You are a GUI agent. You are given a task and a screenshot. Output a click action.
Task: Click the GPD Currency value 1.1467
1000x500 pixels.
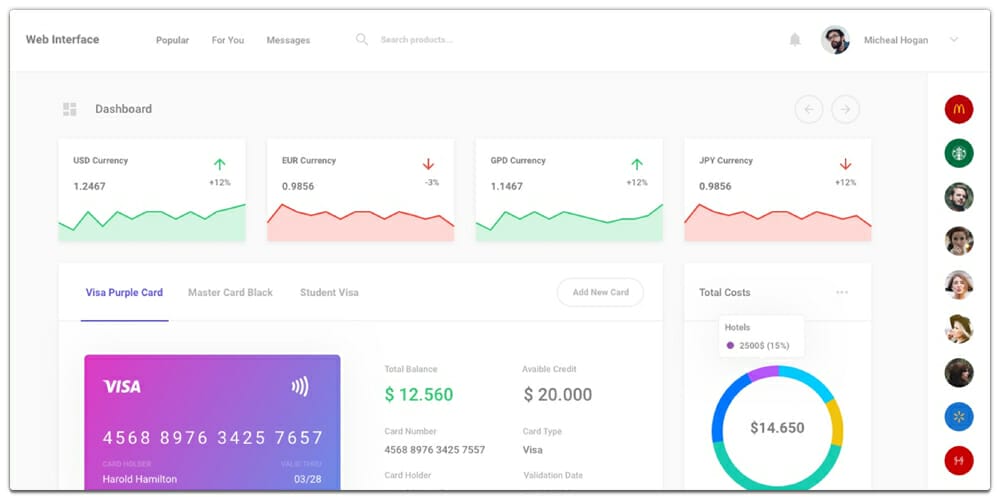click(x=506, y=186)
